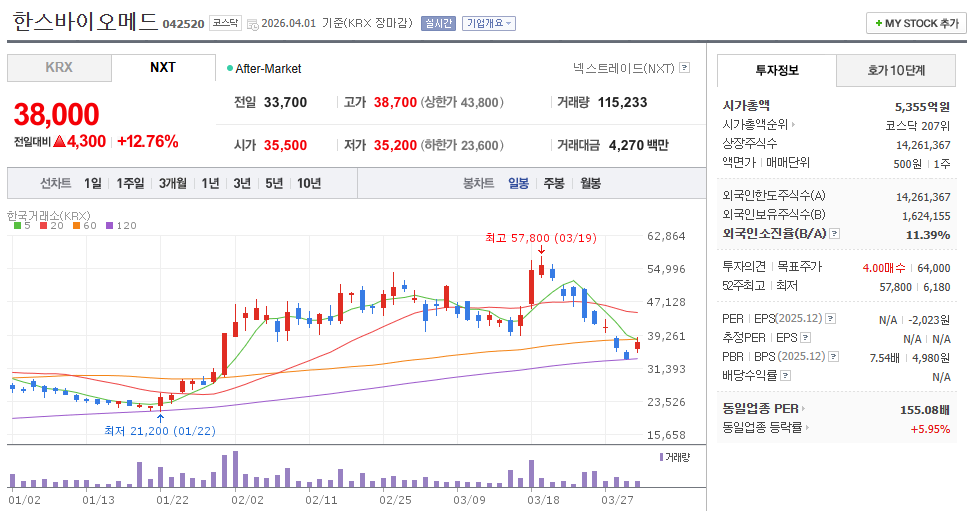Expand the 동일업종 PER arrow link
971x511 pixels.
803,409
